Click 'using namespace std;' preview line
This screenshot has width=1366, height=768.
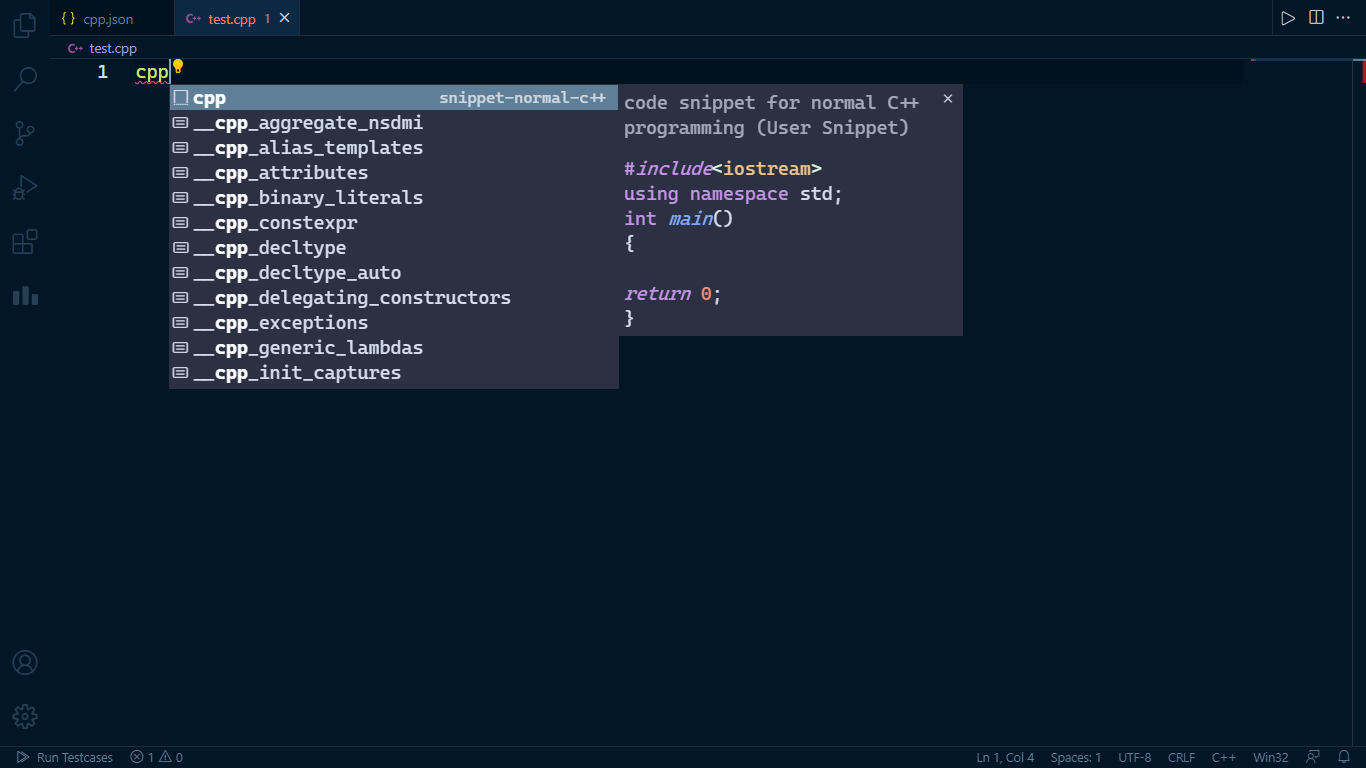[x=734, y=193]
